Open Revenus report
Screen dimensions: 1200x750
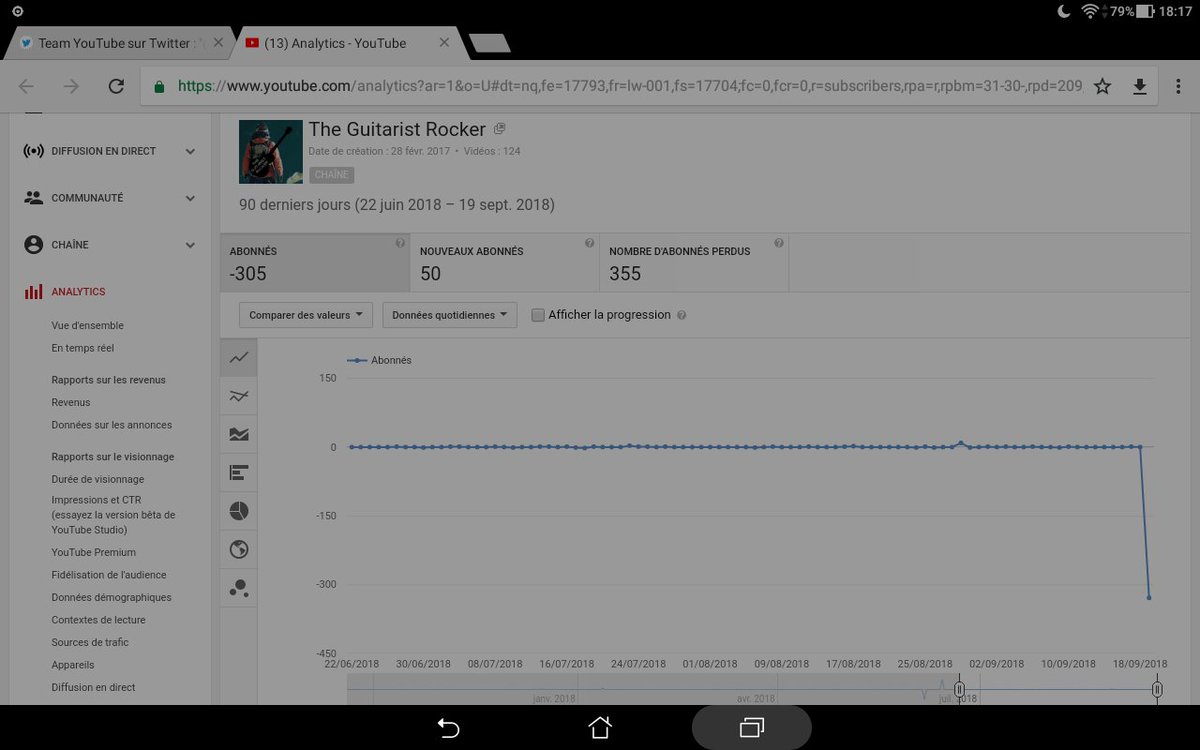click(71, 402)
